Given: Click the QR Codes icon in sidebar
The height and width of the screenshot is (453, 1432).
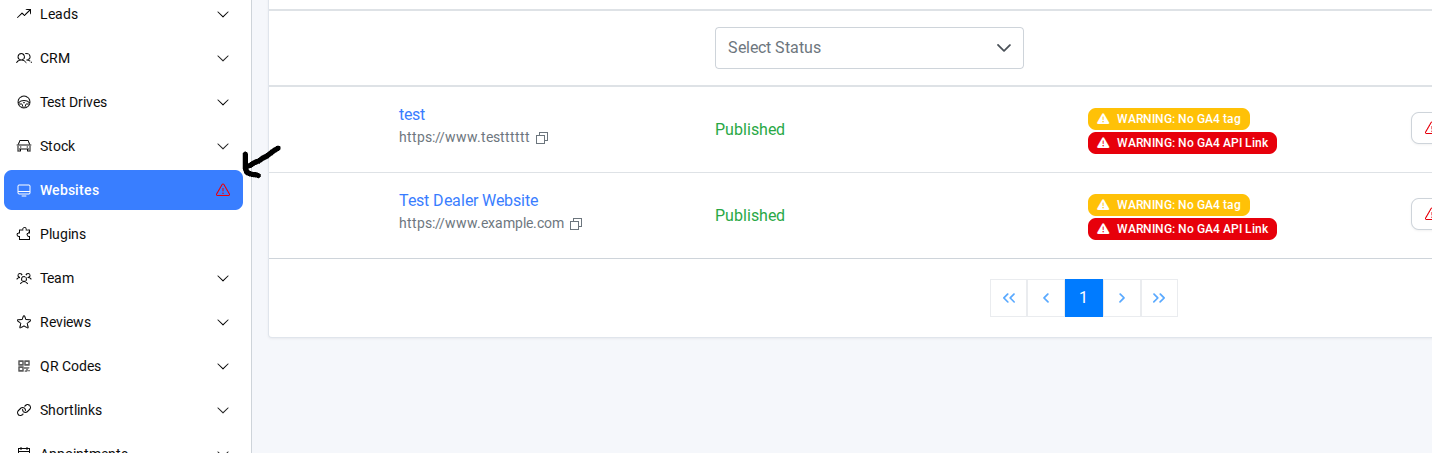Looking at the screenshot, I should click(x=24, y=366).
